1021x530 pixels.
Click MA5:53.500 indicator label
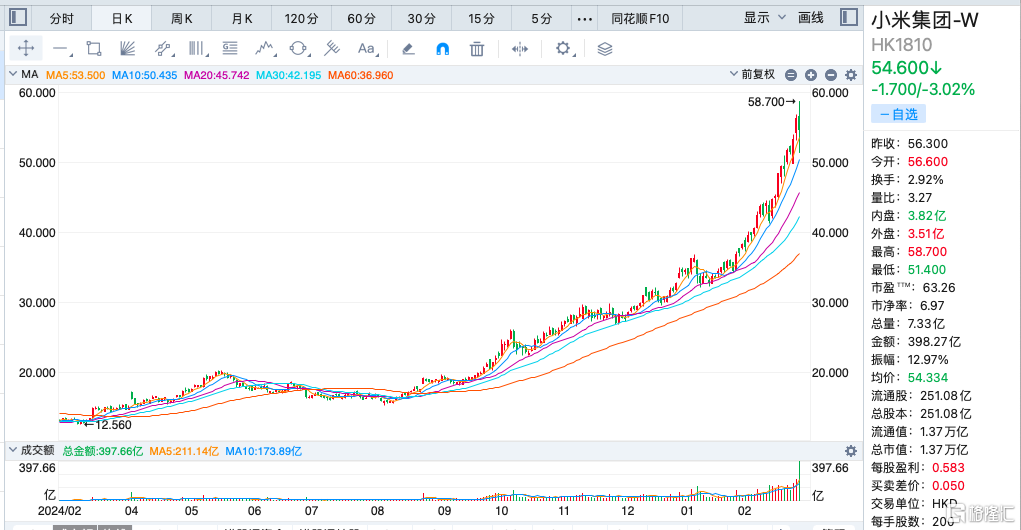click(x=75, y=76)
